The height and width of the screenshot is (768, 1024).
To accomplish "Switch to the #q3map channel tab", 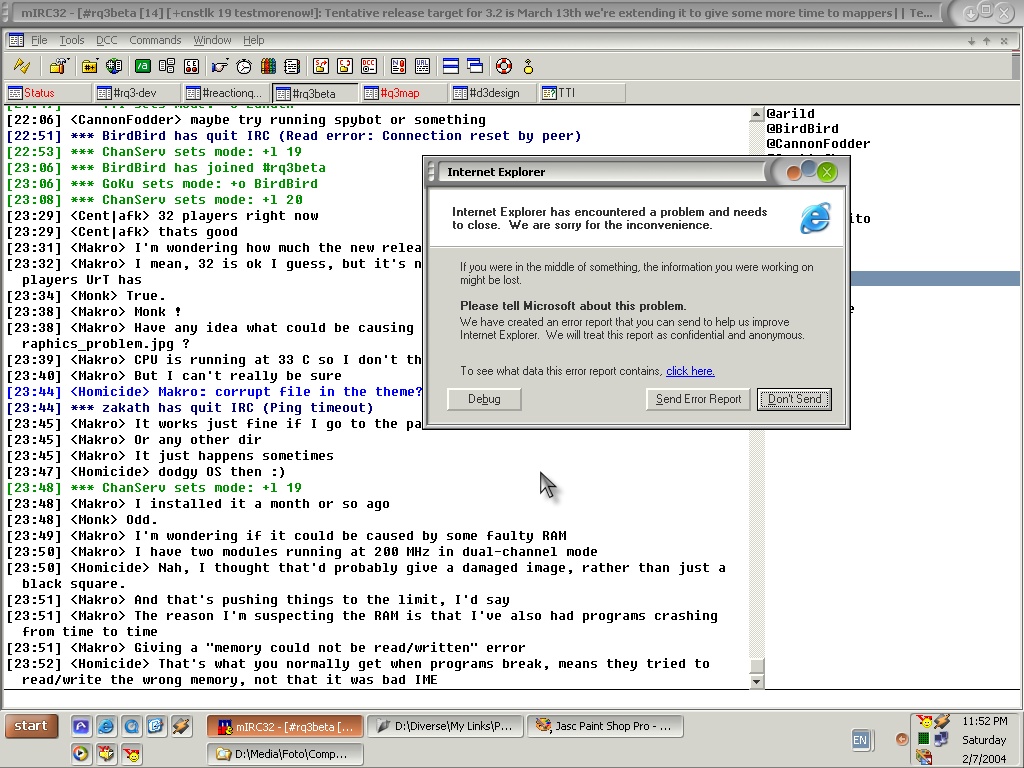I will point(400,93).
